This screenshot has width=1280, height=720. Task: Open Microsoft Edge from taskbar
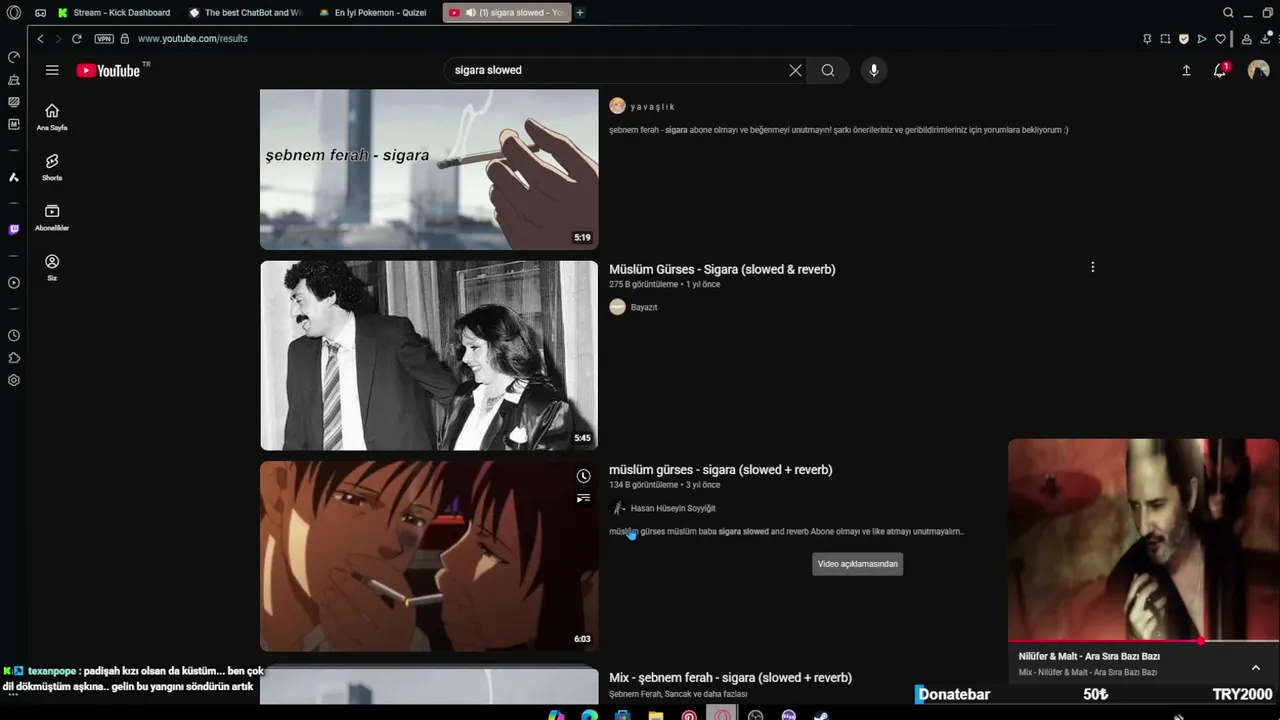point(590,715)
